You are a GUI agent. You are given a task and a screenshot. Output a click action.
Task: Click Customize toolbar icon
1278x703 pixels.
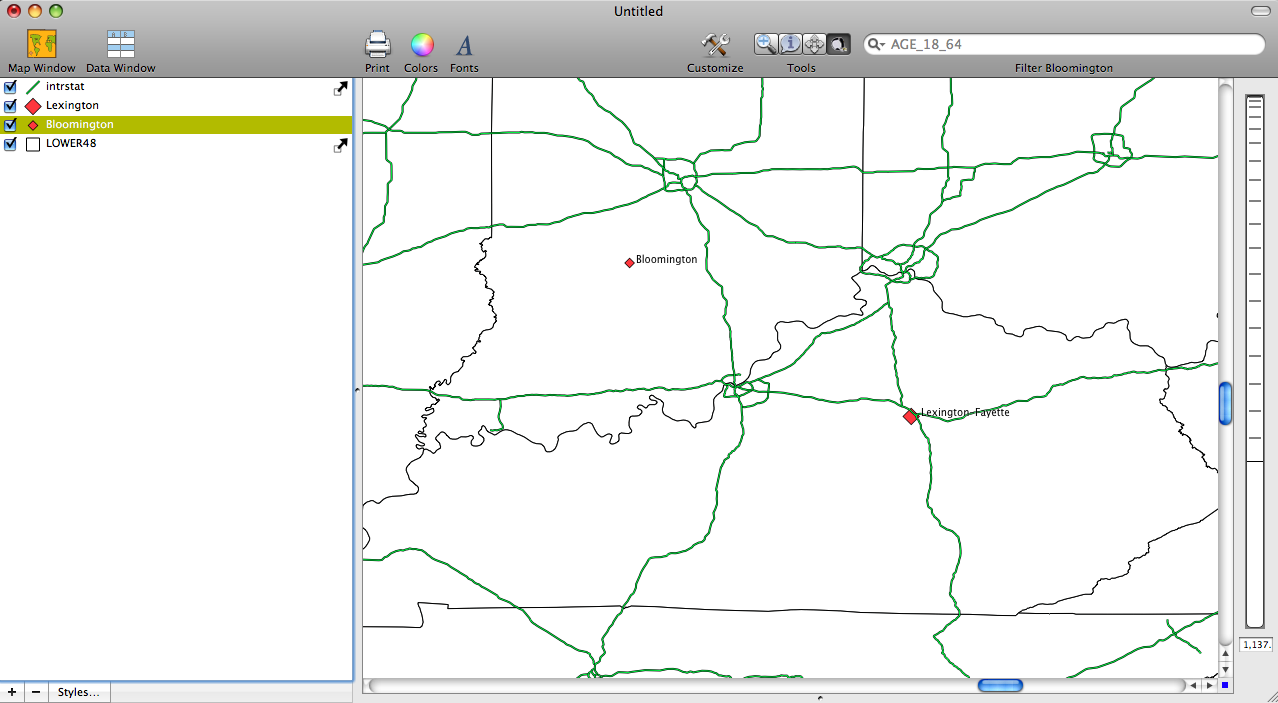coord(715,45)
